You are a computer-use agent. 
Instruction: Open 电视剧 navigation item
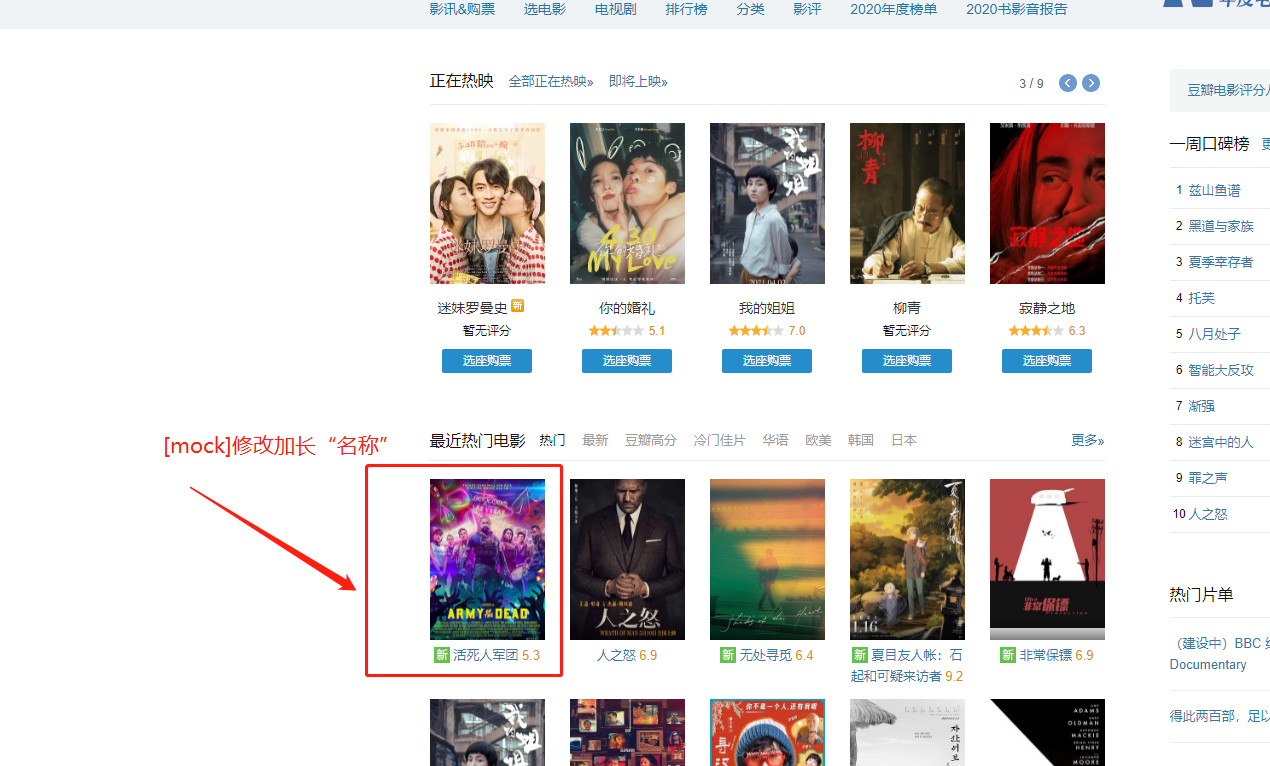pos(615,9)
